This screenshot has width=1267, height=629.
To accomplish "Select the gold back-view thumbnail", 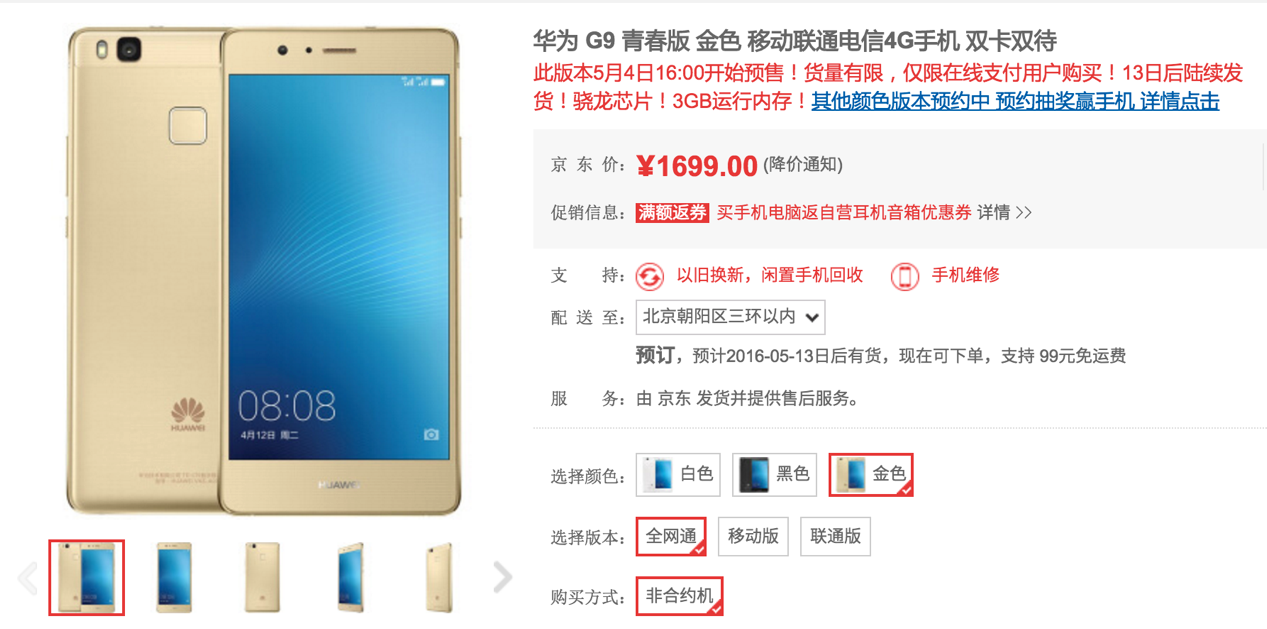I will [263, 577].
